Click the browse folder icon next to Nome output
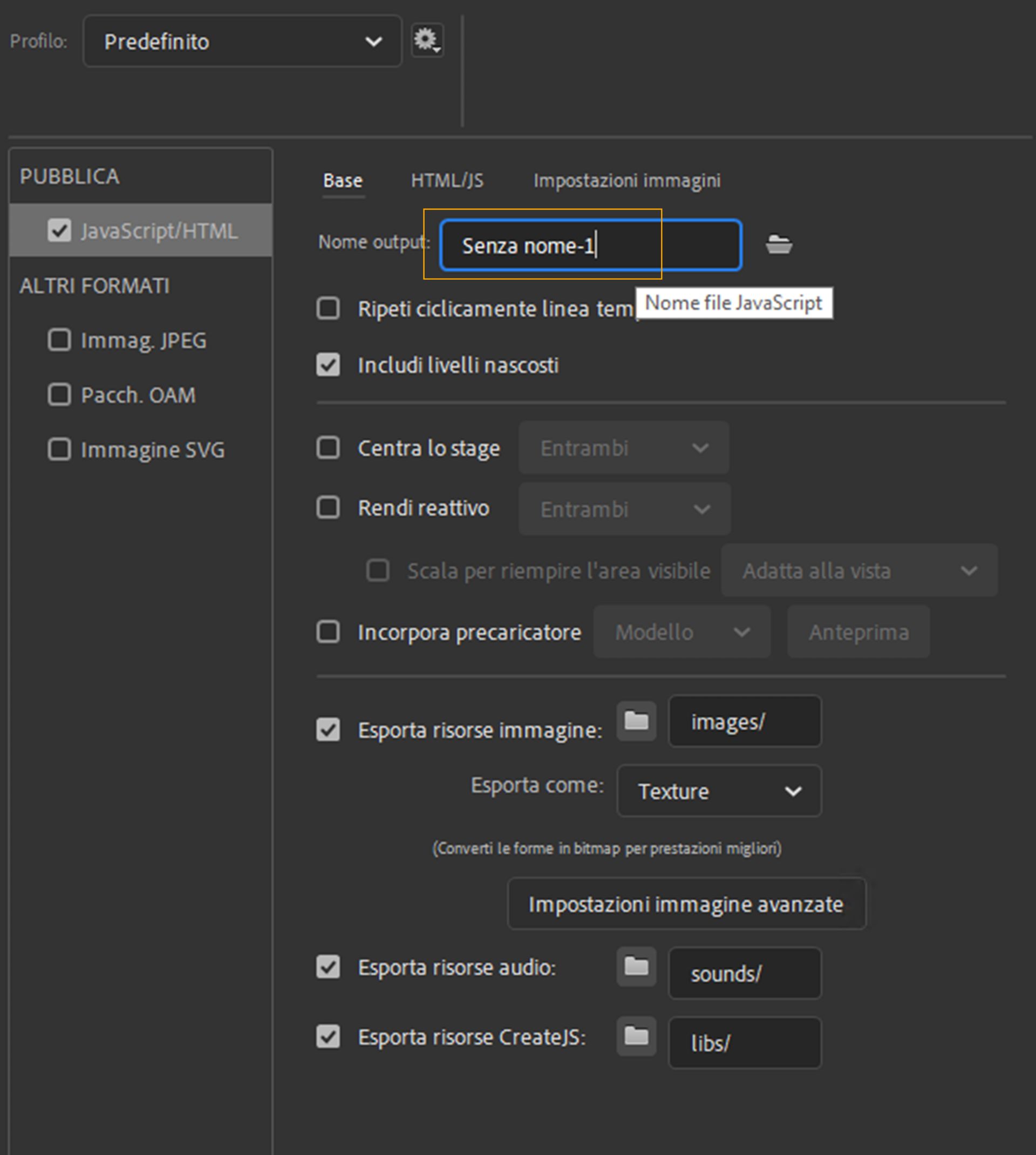 click(779, 245)
